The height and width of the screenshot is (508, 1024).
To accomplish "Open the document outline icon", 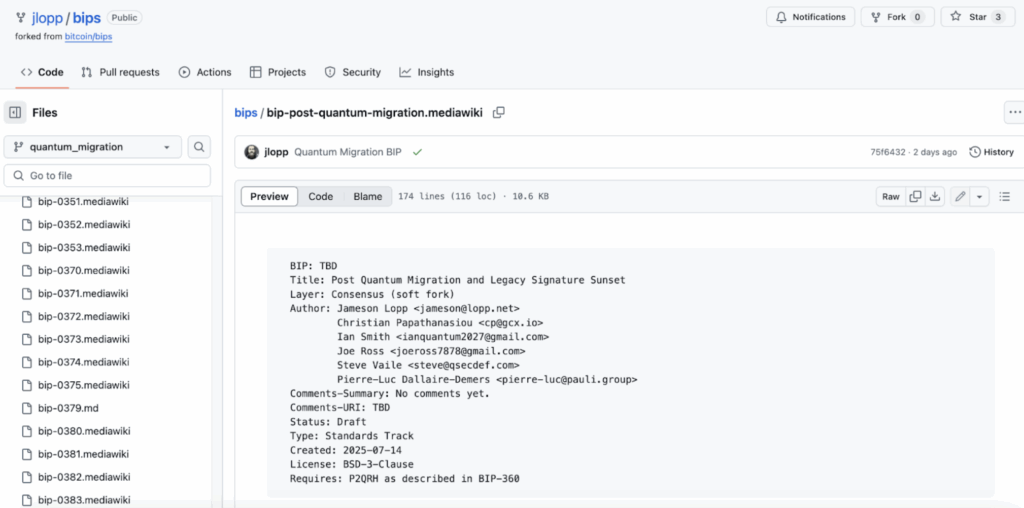I will (x=1005, y=197).
